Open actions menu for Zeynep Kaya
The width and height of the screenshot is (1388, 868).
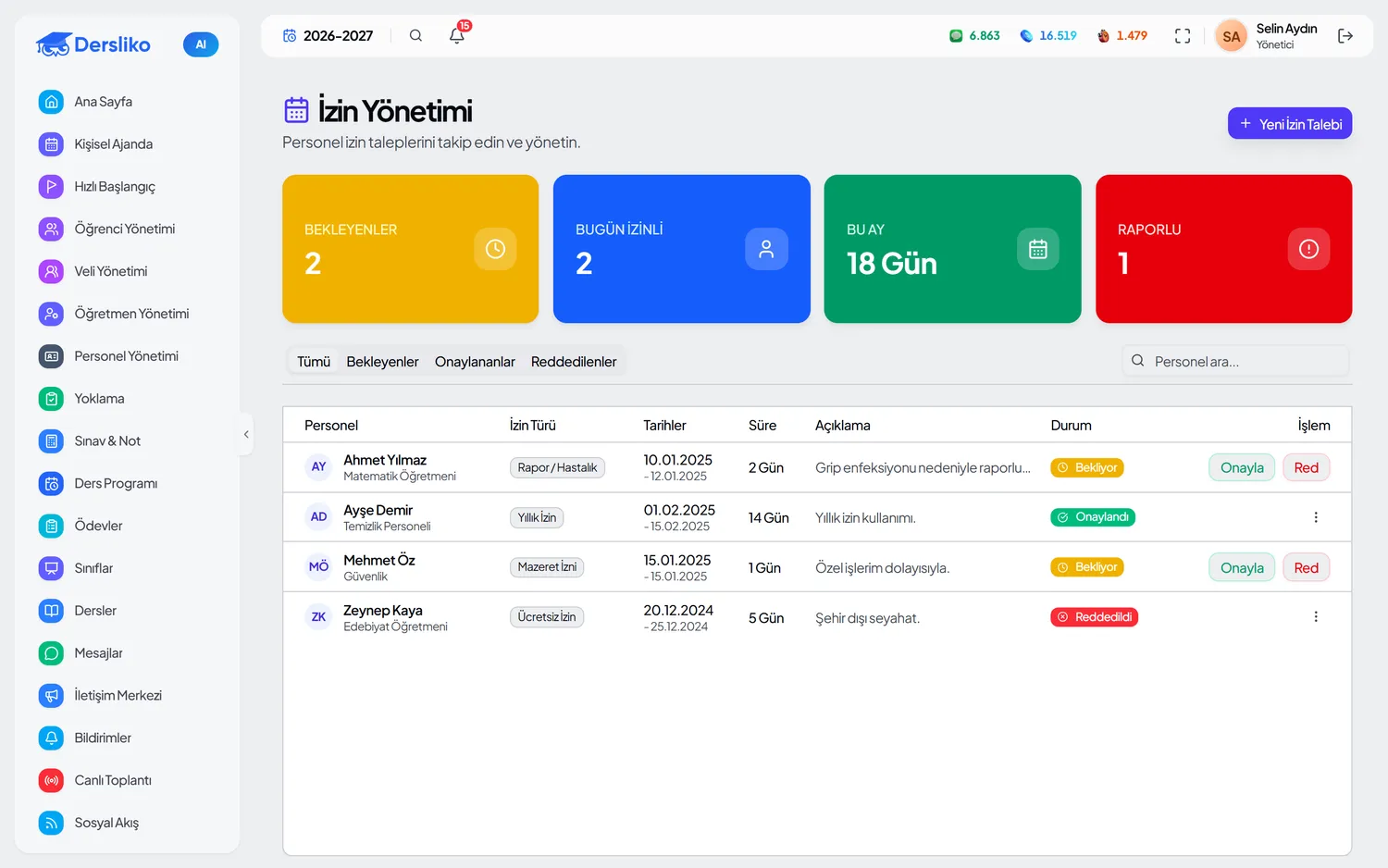pyautogui.click(x=1316, y=617)
